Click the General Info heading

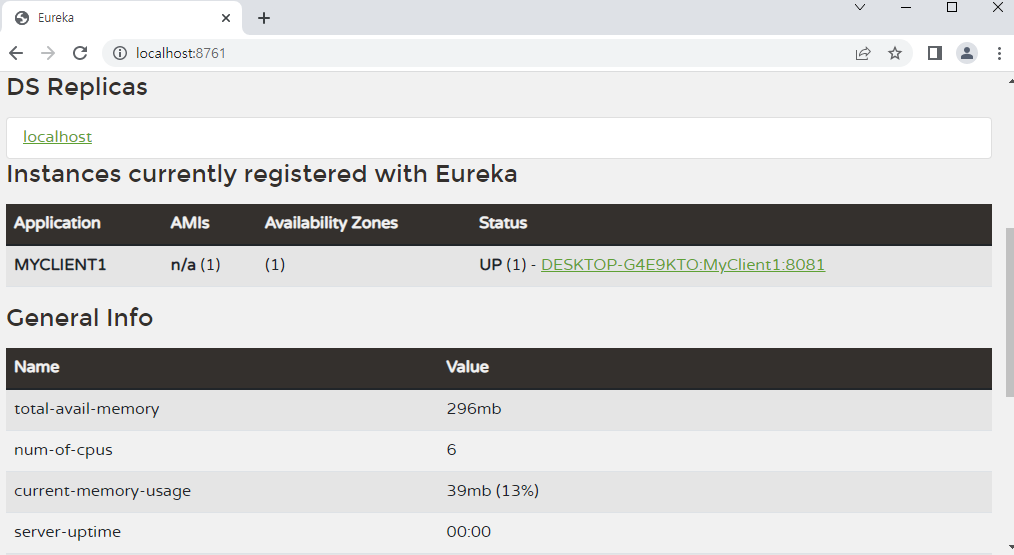click(x=80, y=318)
